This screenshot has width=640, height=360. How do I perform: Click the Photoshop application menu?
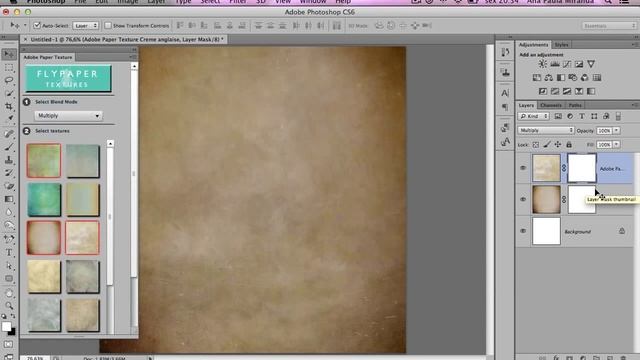pyautogui.click(x=46, y=2)
